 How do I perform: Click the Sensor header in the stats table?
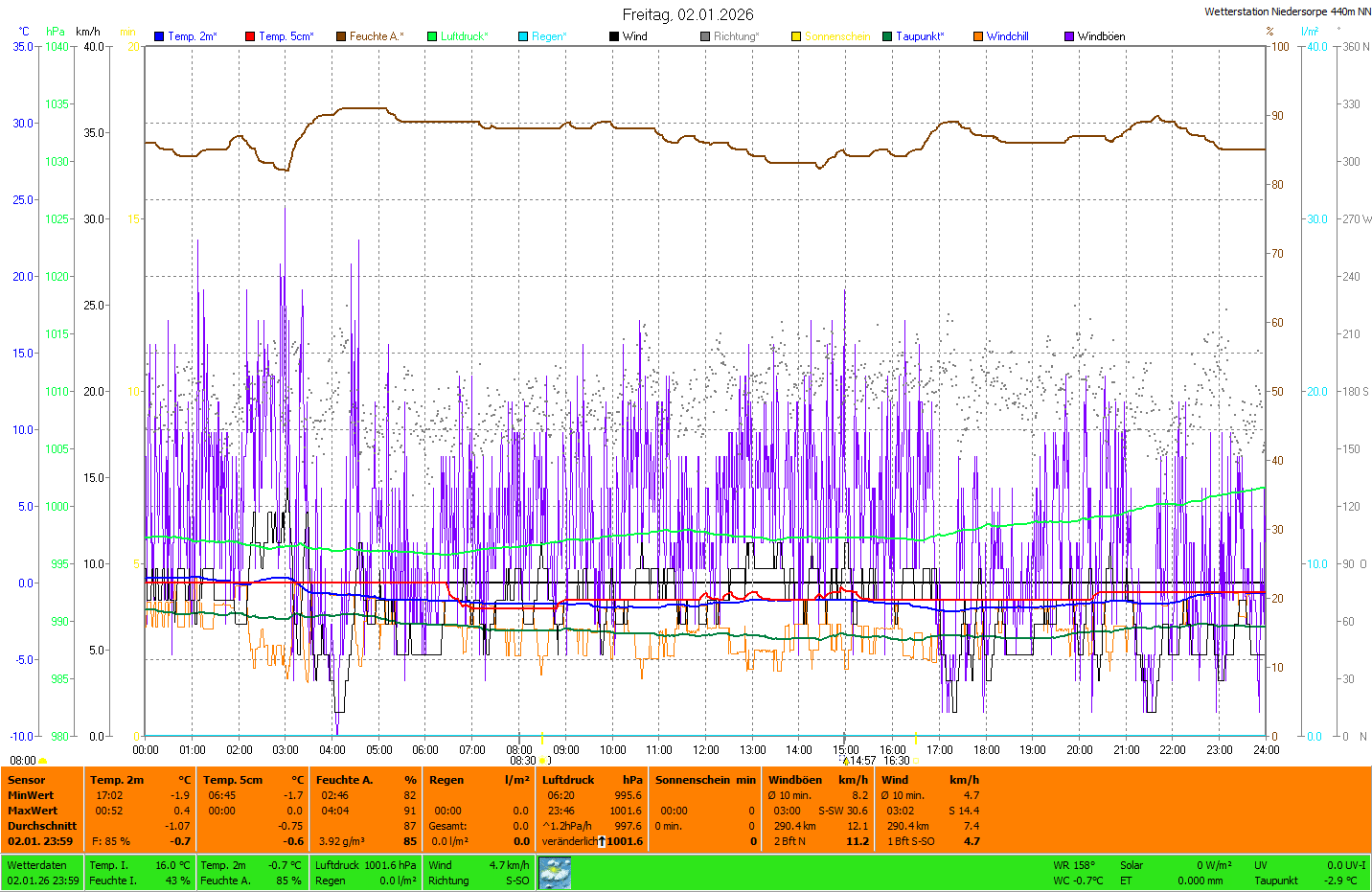(27, 780)
